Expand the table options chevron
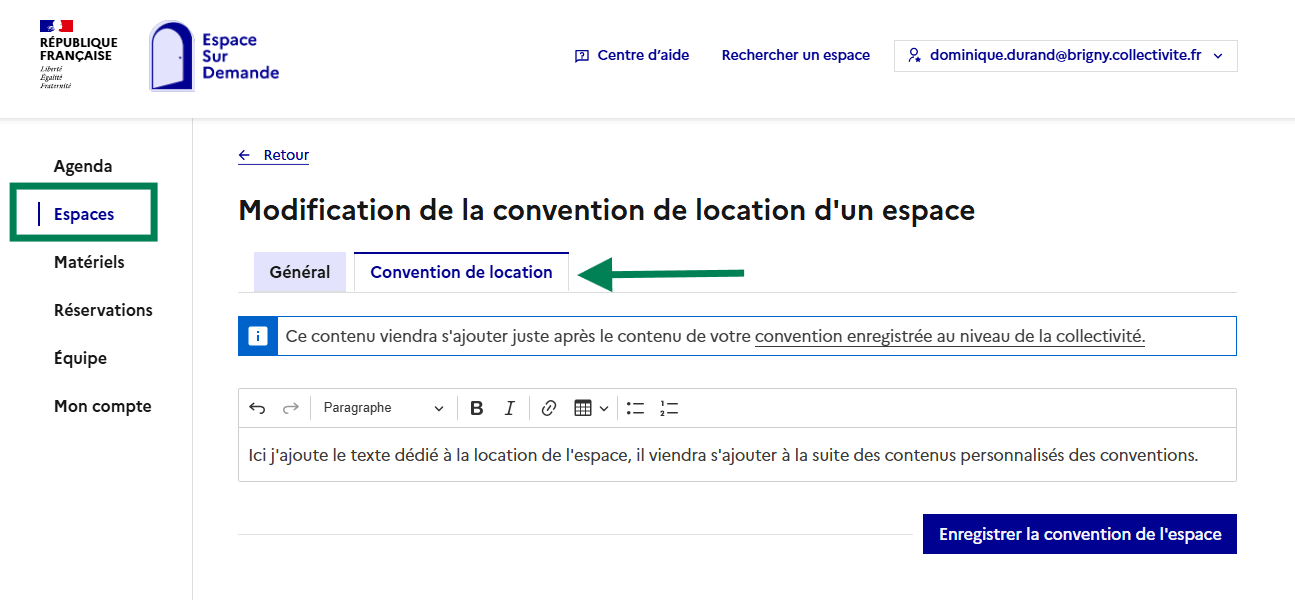The width and height of the screenshot is (1295, 600). [x=604, y=409]
